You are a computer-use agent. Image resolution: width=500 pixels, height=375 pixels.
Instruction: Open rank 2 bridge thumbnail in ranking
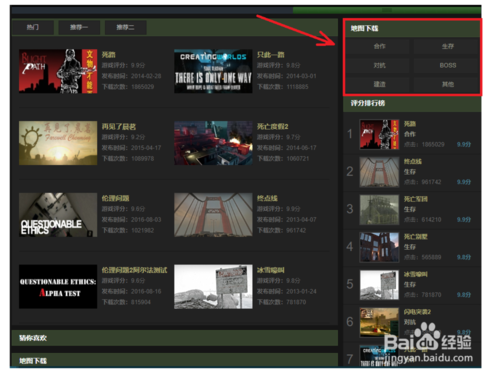(379, 172)
